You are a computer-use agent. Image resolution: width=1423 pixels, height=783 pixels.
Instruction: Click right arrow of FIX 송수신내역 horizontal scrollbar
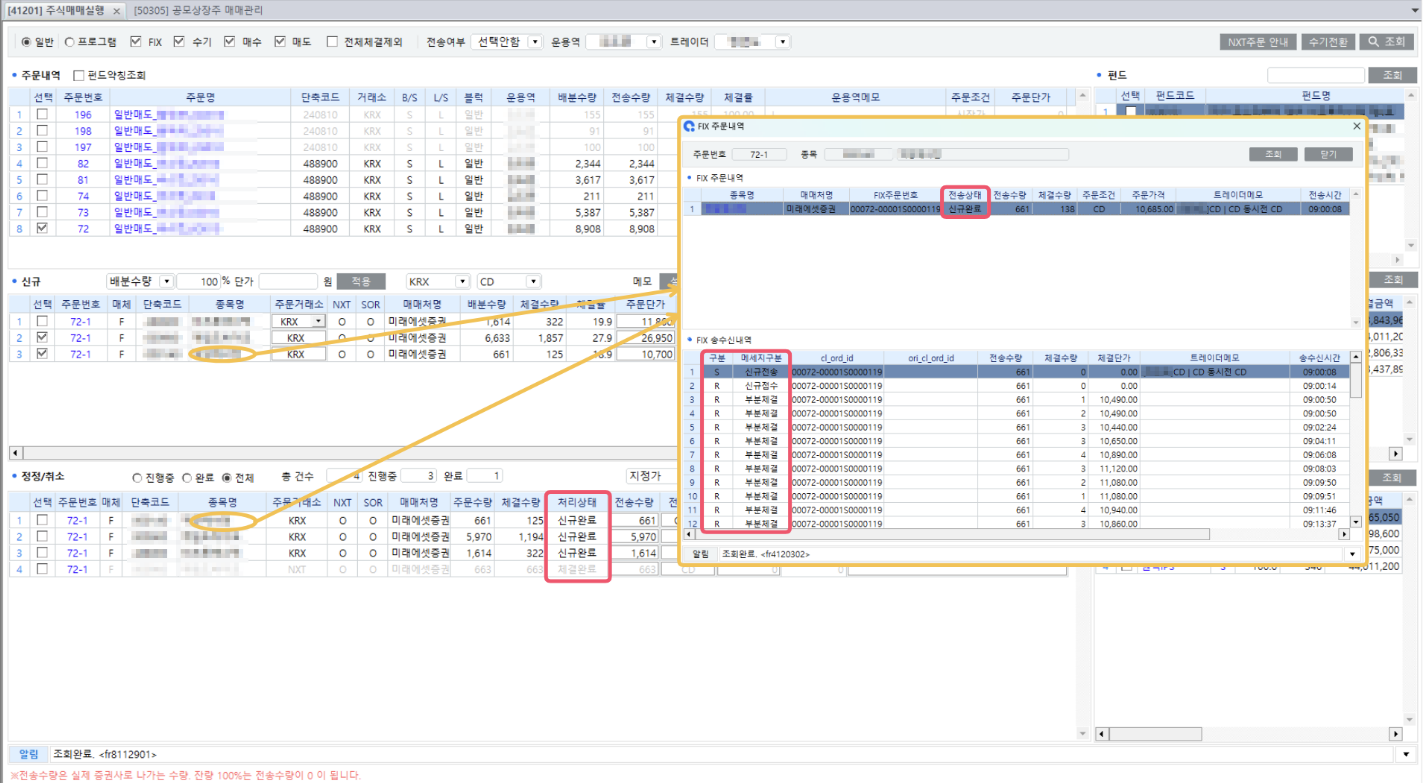click(1345, 534)
